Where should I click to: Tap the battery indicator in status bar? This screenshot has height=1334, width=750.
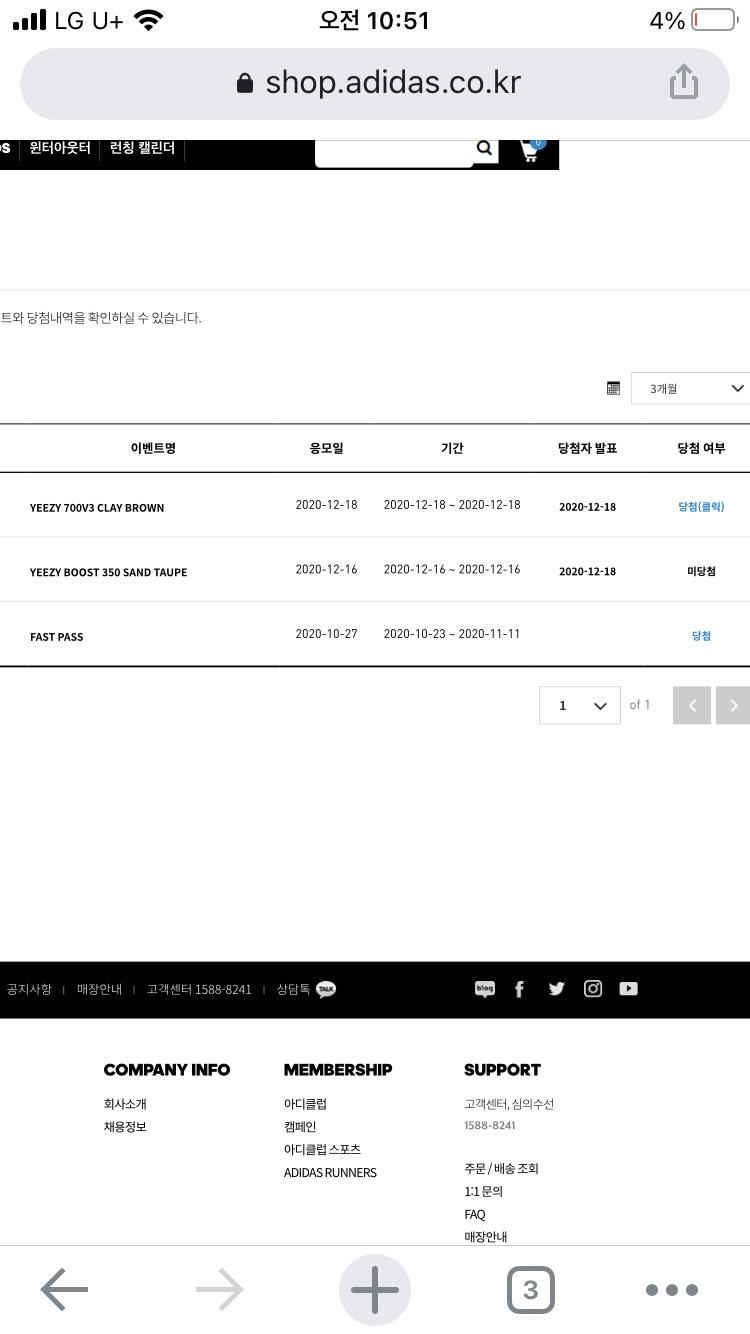[x=714, y=20]
